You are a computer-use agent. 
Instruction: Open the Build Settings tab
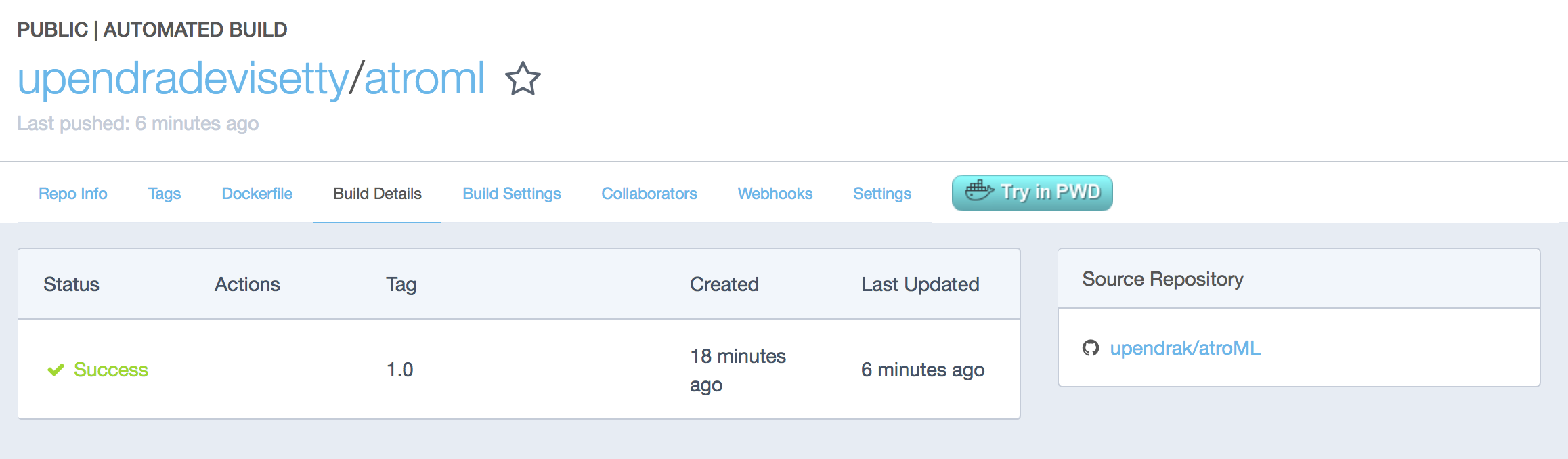click(x=512, y=194)
